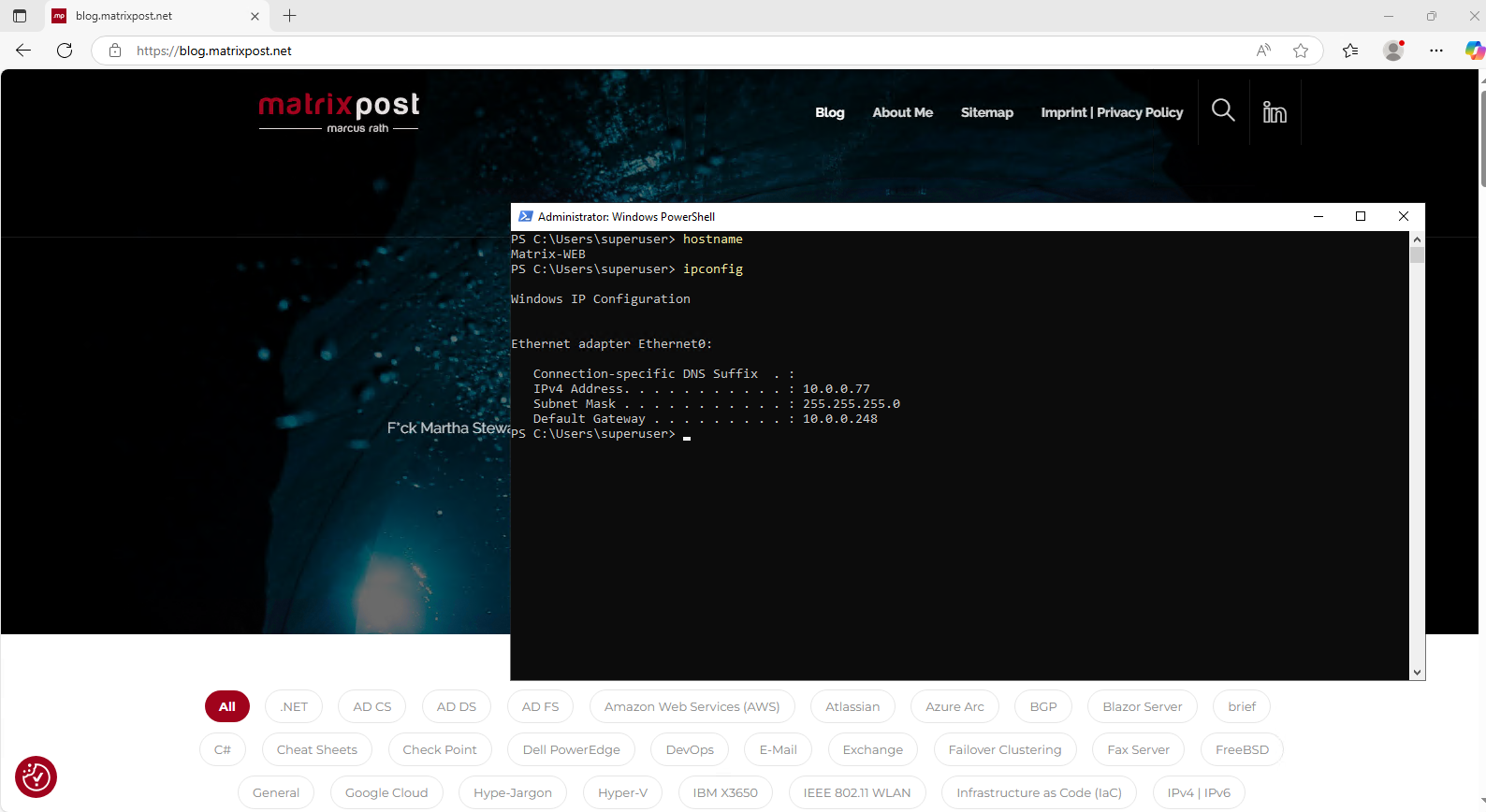This screenshot has width=1486, height=812.
Task: Filter posts by E-Mail
Action: [779, 749]
